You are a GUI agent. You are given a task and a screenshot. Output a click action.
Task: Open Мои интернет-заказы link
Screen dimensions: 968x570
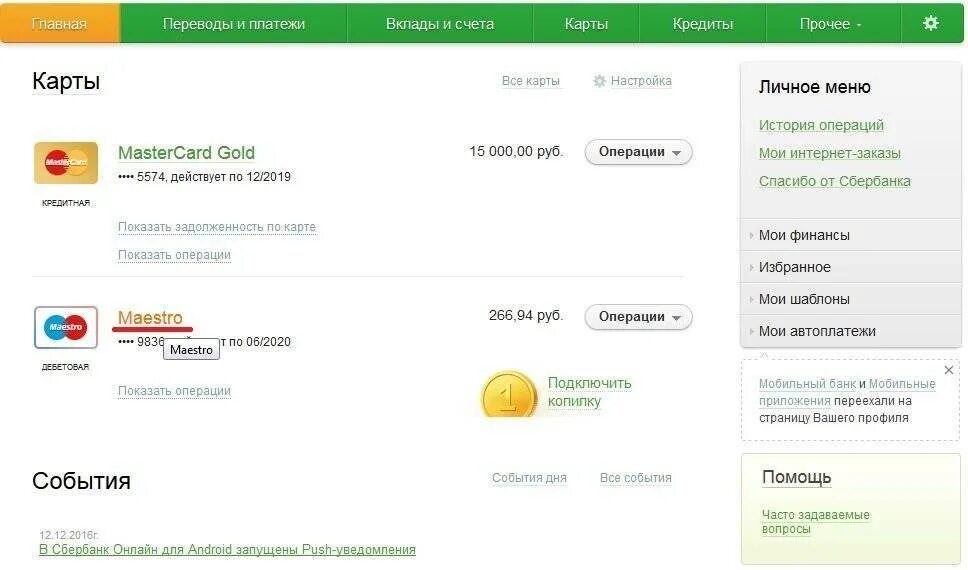[x=830, y=153]
